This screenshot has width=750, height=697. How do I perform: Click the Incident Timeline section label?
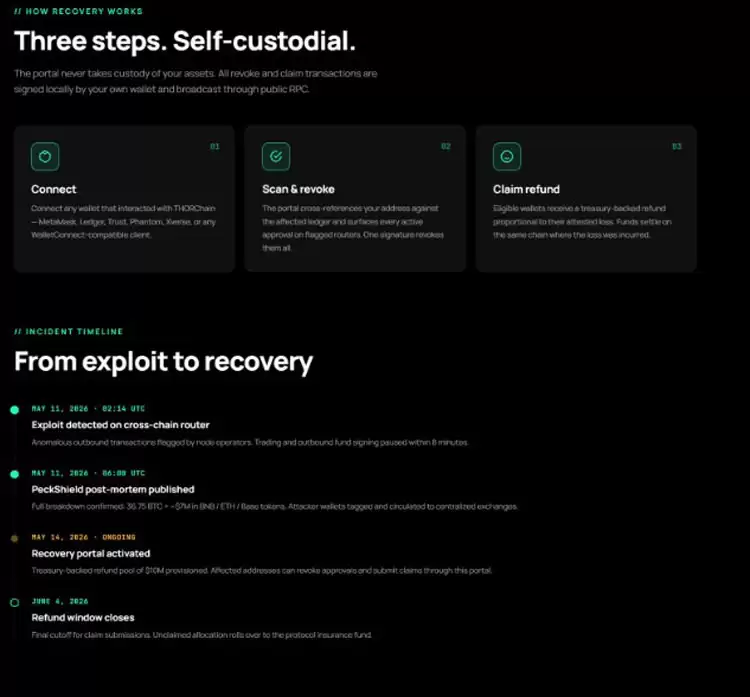(68, 332)
